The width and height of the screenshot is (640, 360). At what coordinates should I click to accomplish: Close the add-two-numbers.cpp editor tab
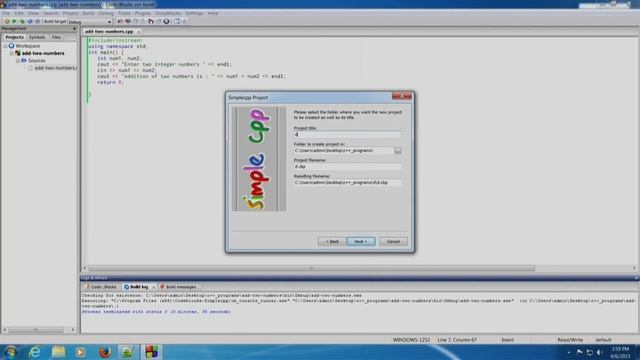point(139,31)
